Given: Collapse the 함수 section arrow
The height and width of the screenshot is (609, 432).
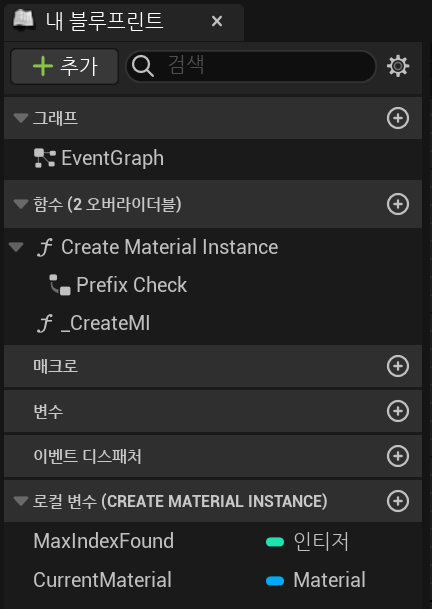Looking at the screenshot, I should [x=21, y=204].
